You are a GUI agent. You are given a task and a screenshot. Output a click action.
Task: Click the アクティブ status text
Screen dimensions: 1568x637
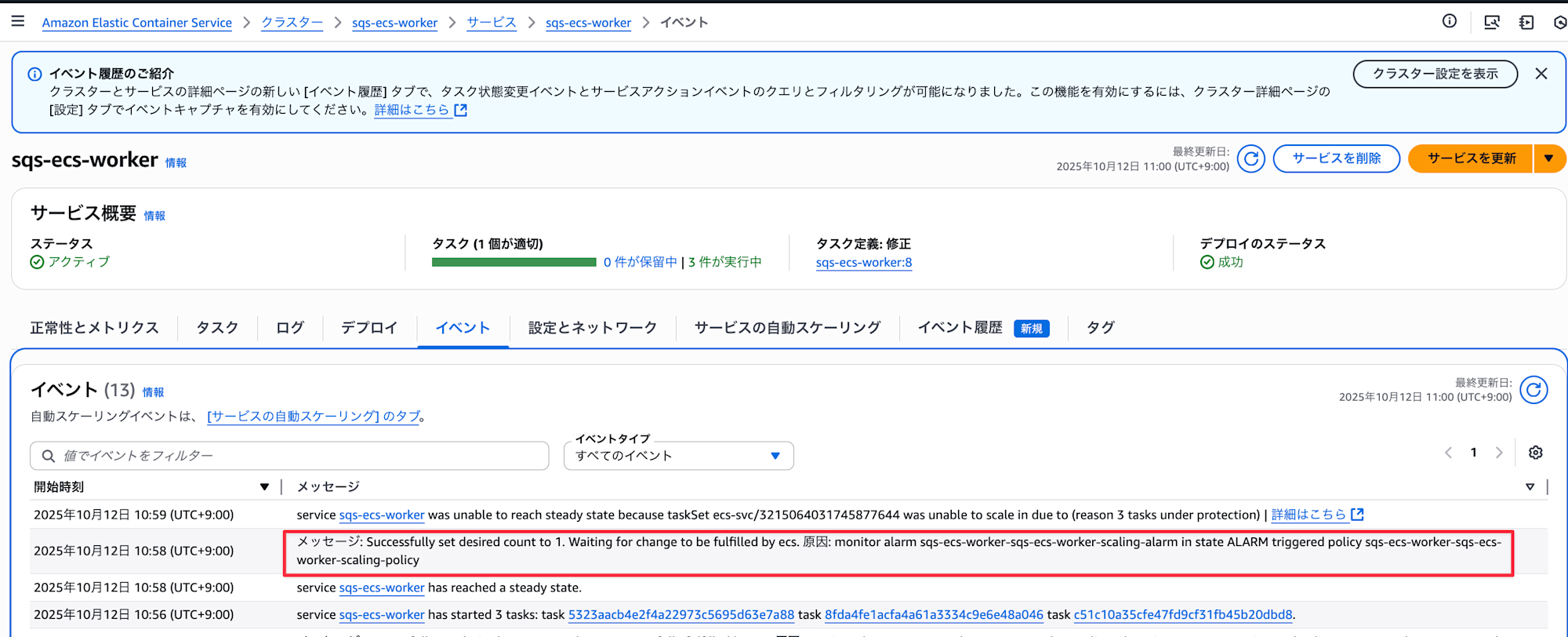click(79, 262)
